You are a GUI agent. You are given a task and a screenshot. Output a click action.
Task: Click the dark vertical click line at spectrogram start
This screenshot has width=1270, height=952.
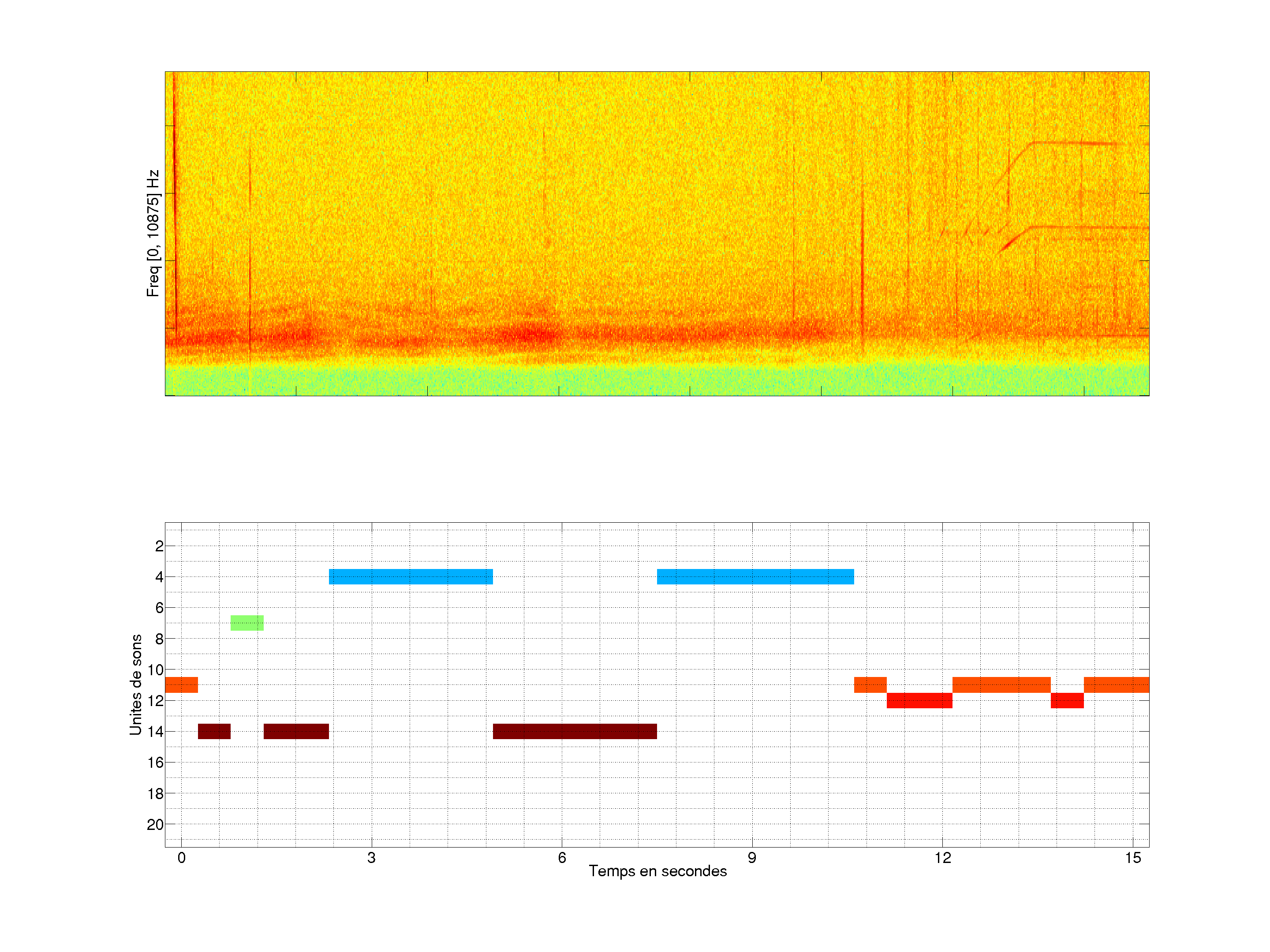175,201
